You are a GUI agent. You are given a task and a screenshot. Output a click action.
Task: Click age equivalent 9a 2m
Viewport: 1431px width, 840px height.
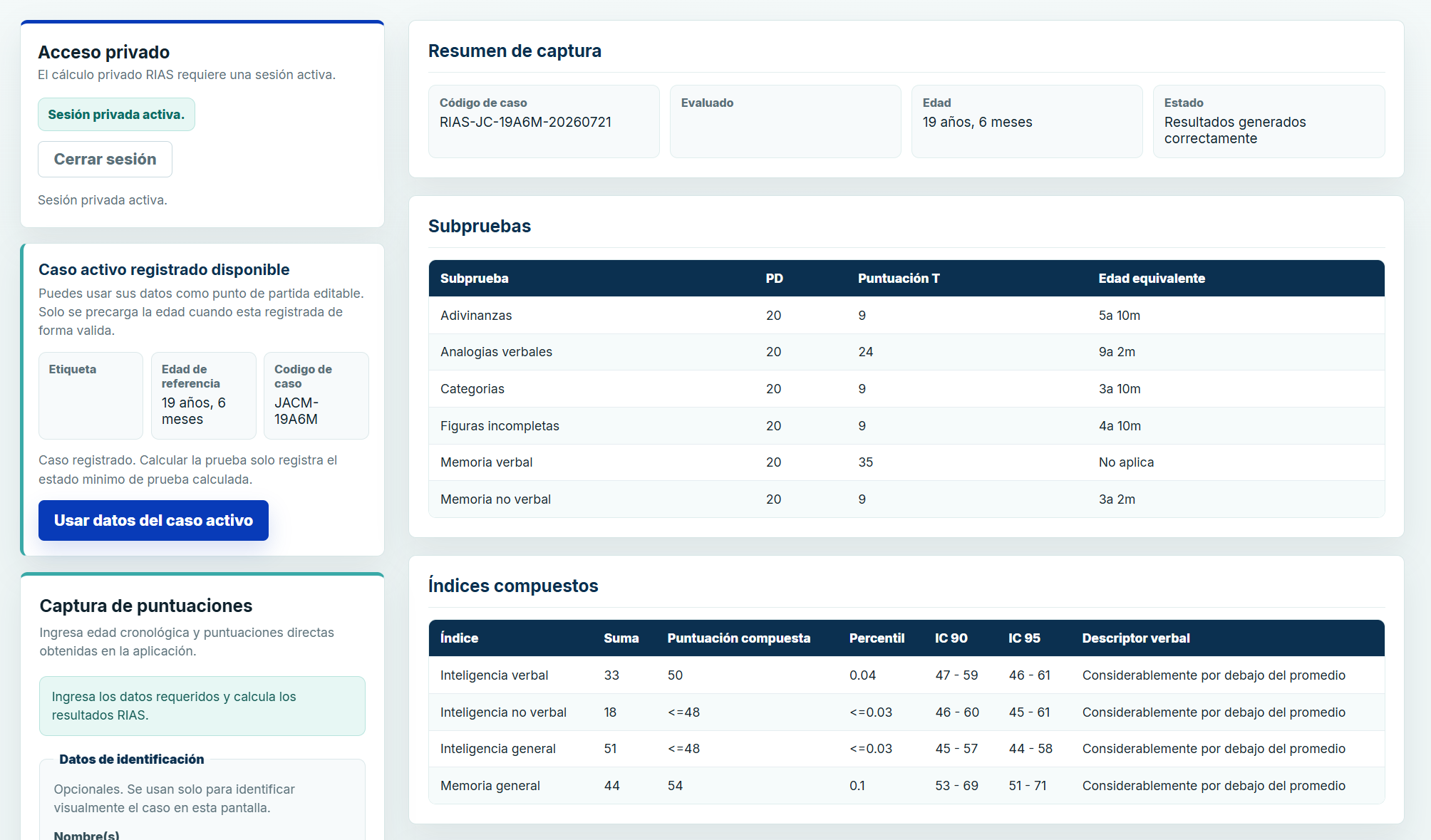1117,352
